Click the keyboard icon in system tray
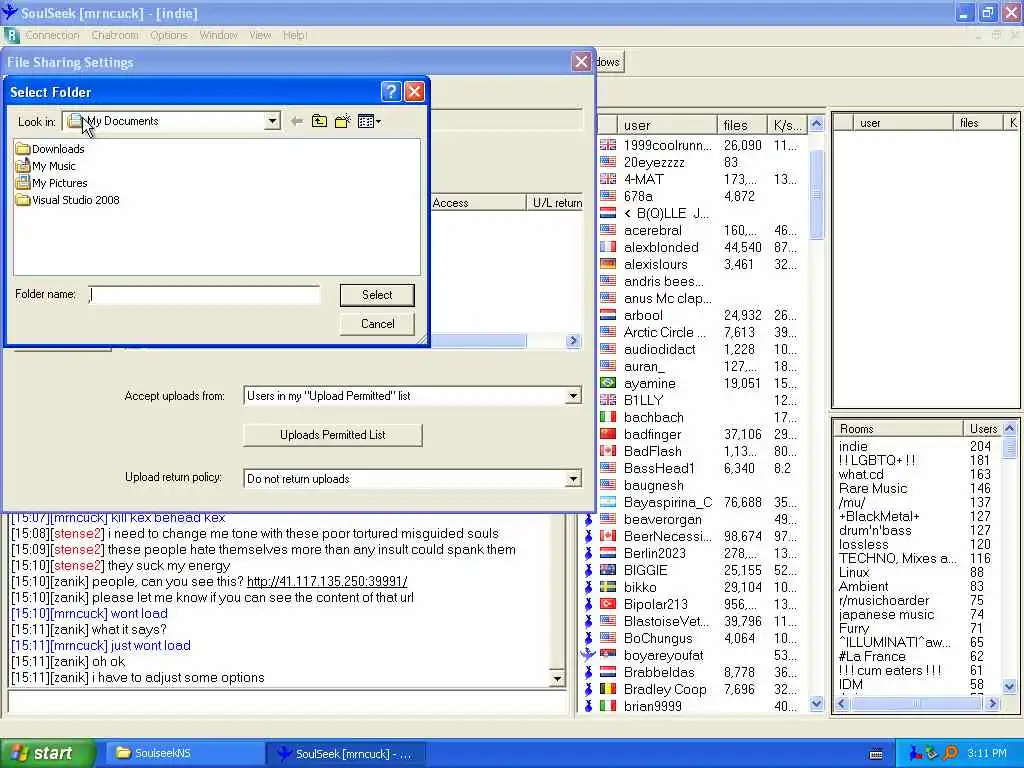 click(x=876, y=754)
